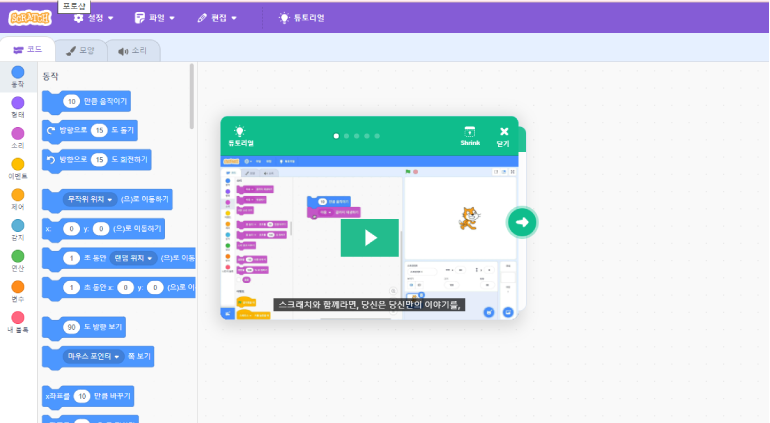
Task: Open the 편집 edit menu
Action: click(217, 18)
